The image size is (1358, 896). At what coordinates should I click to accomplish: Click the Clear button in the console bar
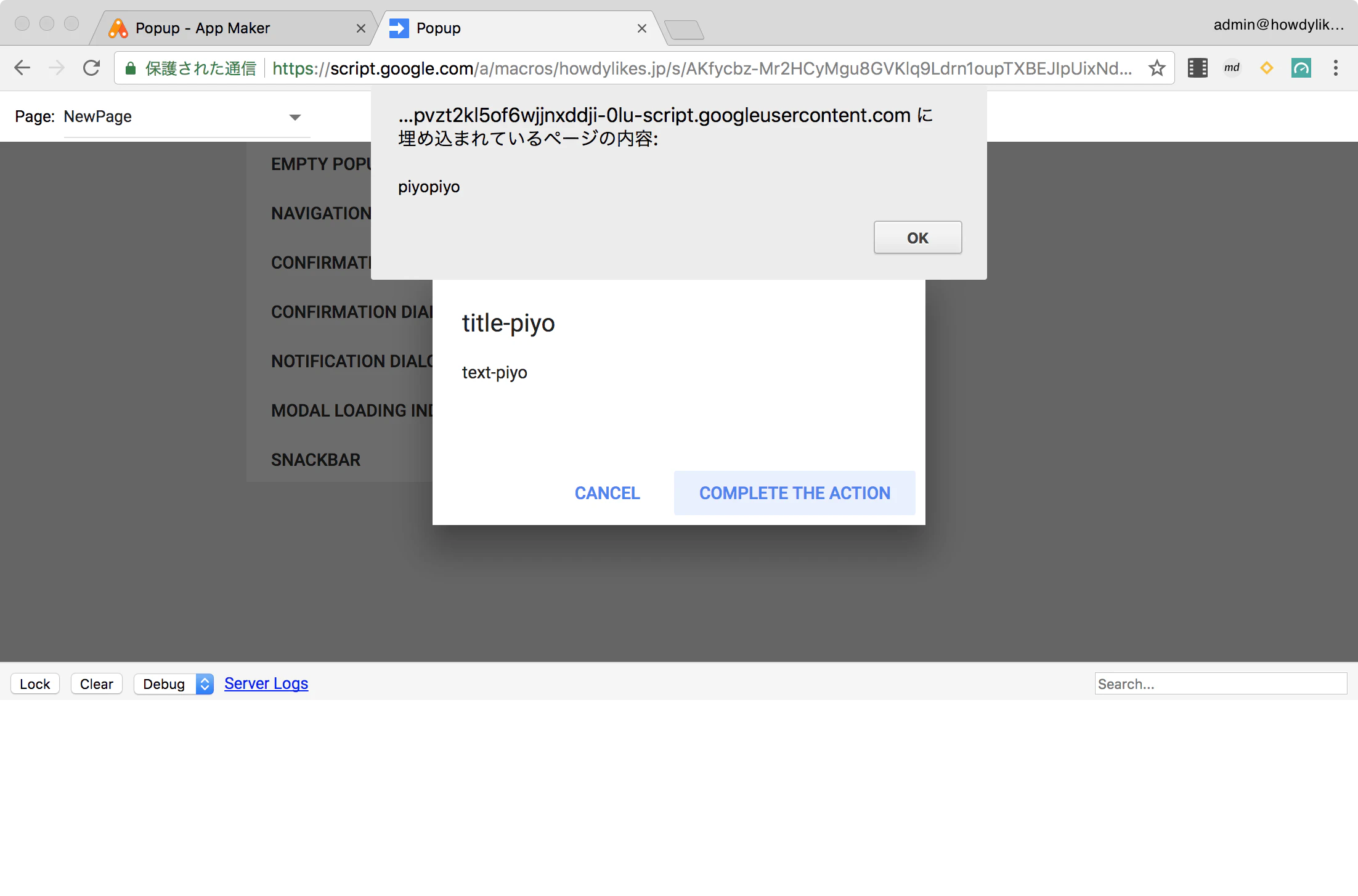(x=97, y=683)
